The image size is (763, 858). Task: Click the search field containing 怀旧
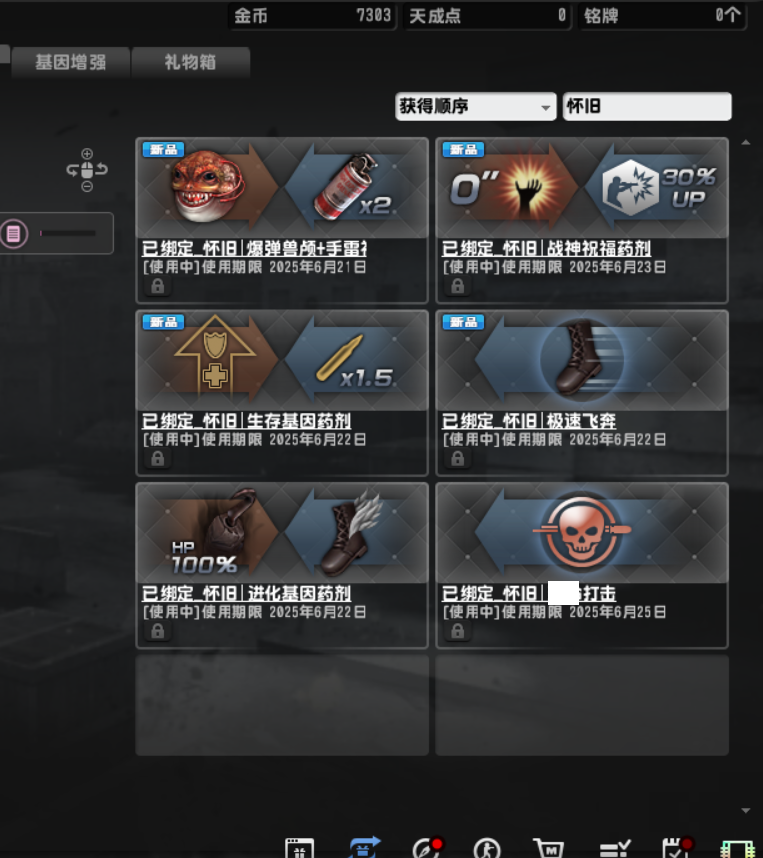click(x=647, y=106)
